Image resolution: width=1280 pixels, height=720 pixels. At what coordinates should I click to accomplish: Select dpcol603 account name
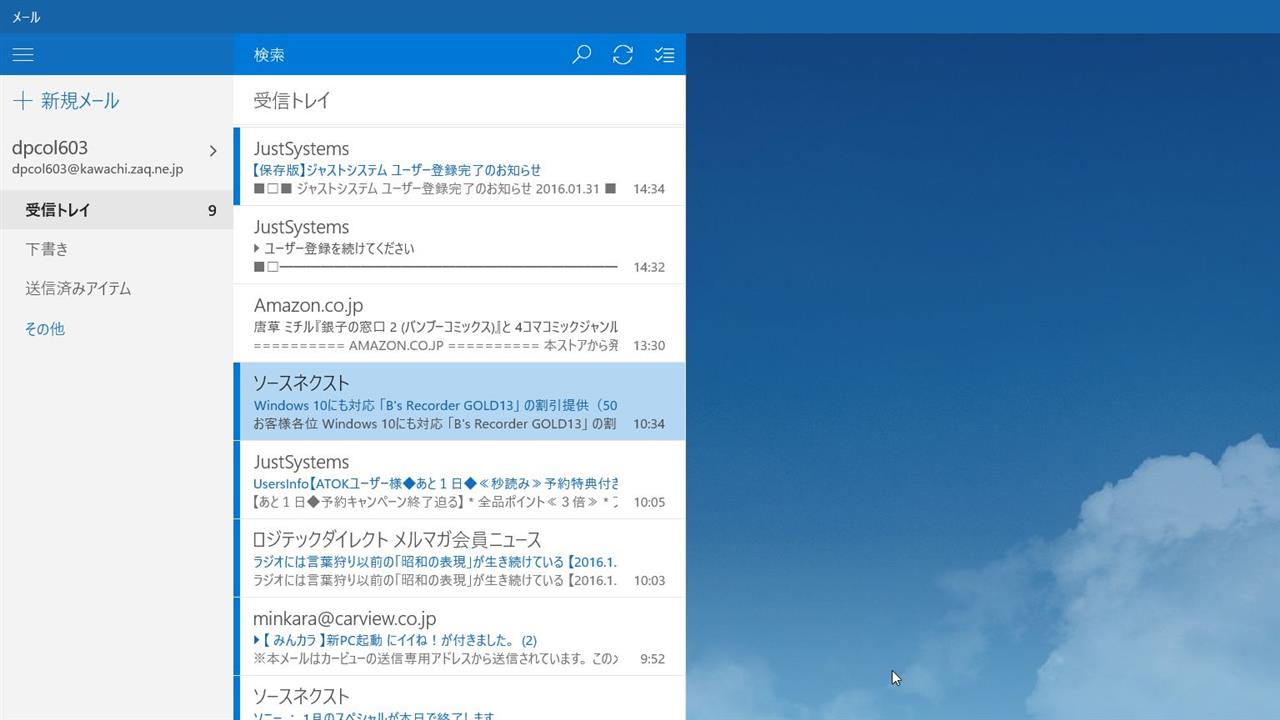pyautogui.click(x=50, y=148)
